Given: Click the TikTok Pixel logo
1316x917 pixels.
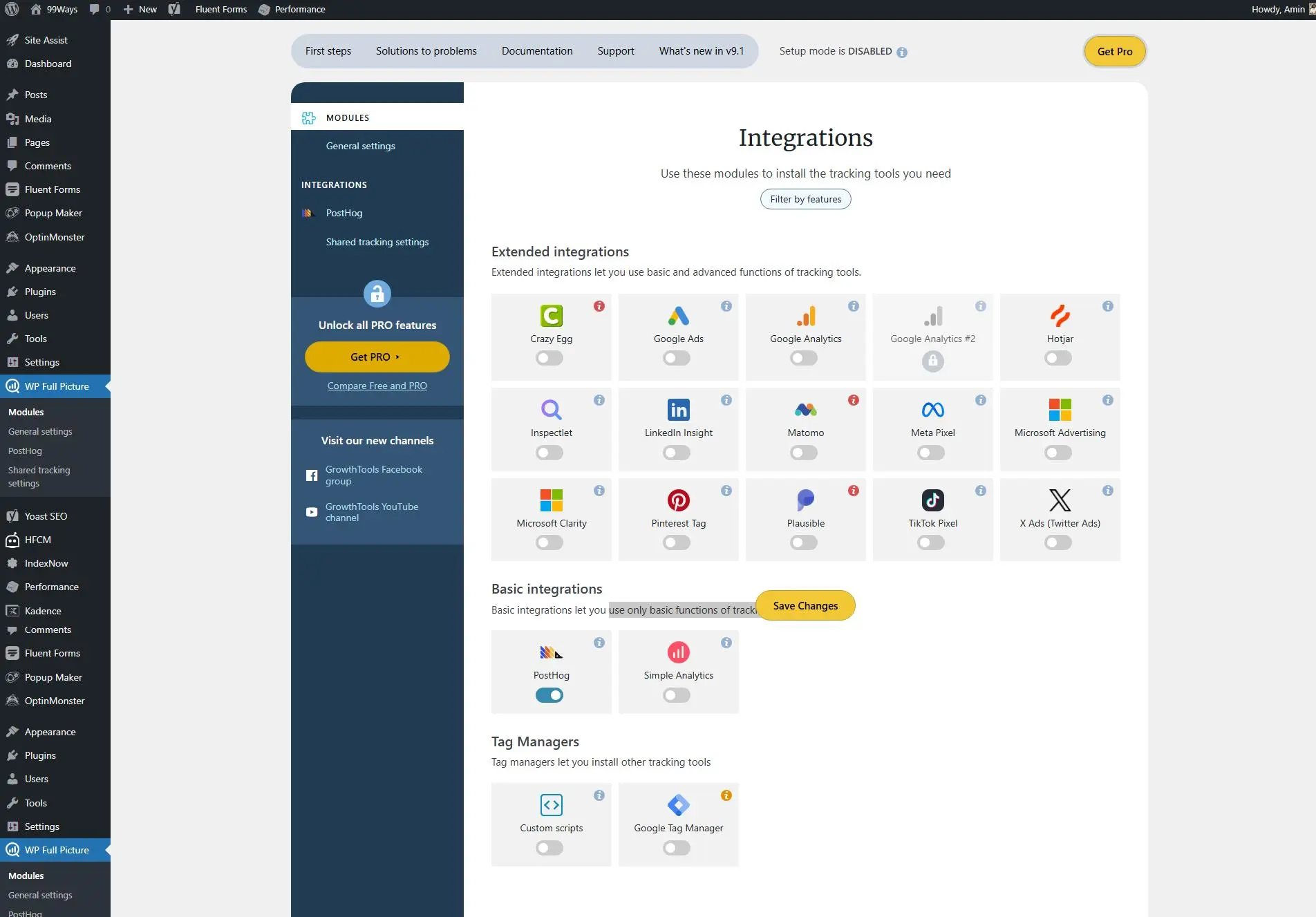Looking at the screenshot, I should pyautogui.click(x=932, y=500).
